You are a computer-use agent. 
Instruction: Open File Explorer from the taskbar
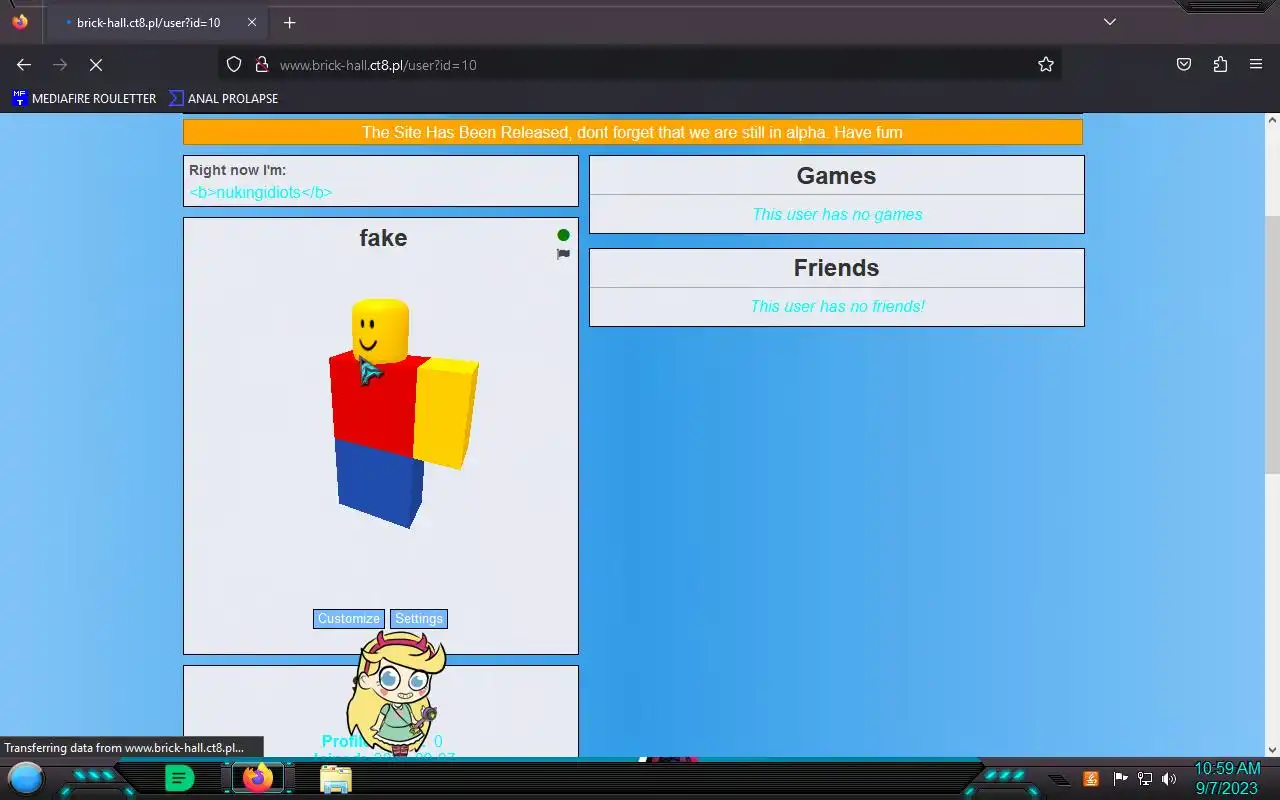tap(336, 778)
